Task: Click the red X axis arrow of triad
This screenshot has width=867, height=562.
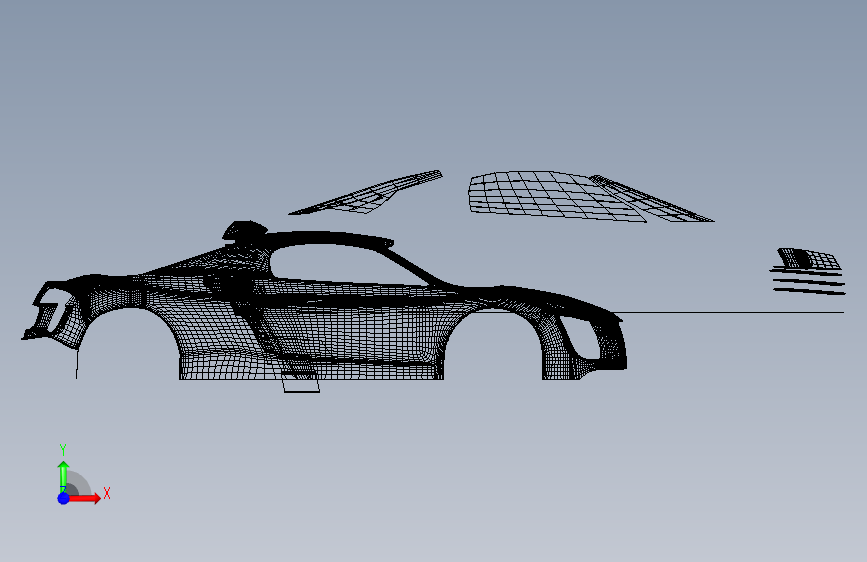Action: coord(85,498)
